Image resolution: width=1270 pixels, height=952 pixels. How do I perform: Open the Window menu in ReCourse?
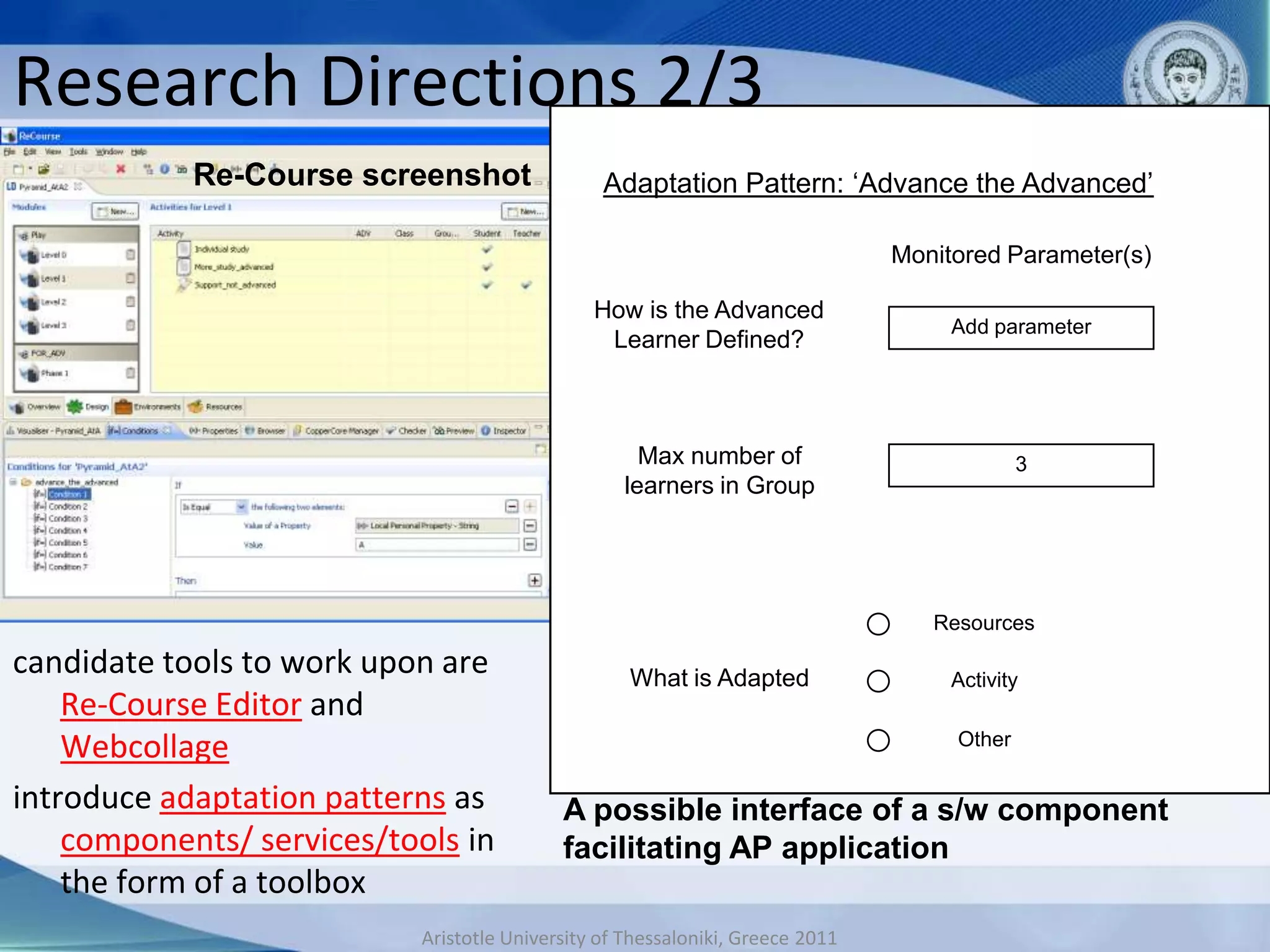tap(109, 151)
